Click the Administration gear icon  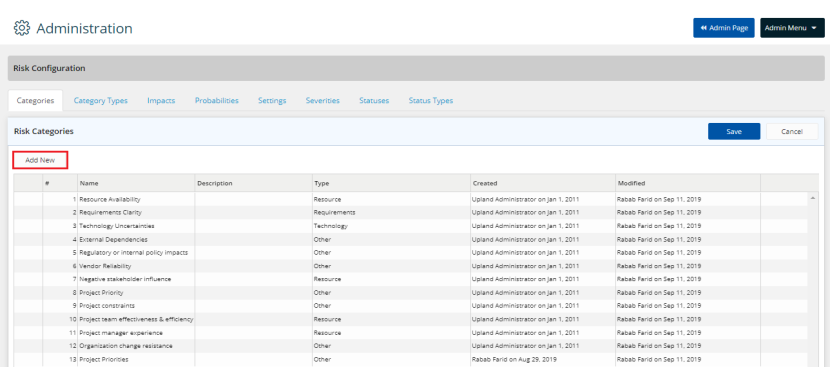click(22, 28)
